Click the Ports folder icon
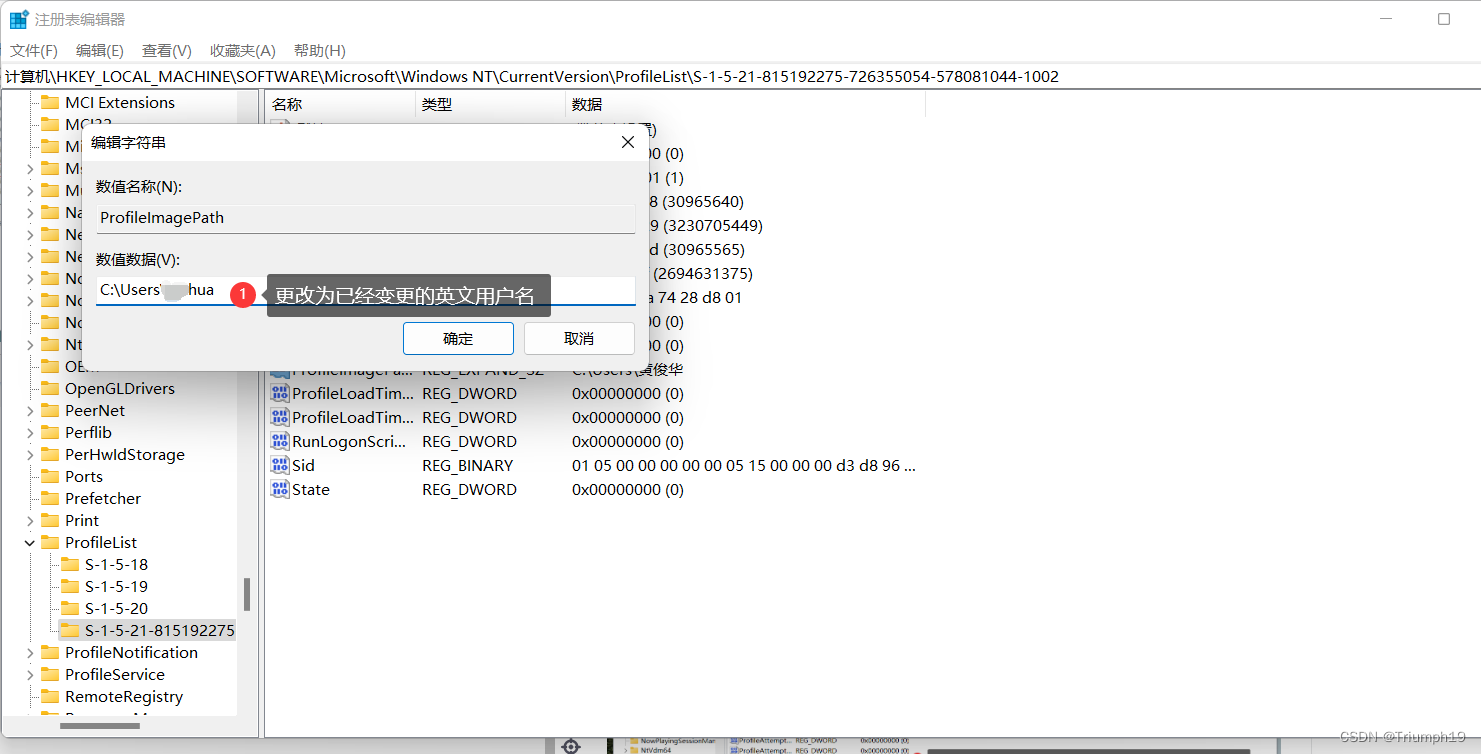1481x754 pixels. point(50,477)
